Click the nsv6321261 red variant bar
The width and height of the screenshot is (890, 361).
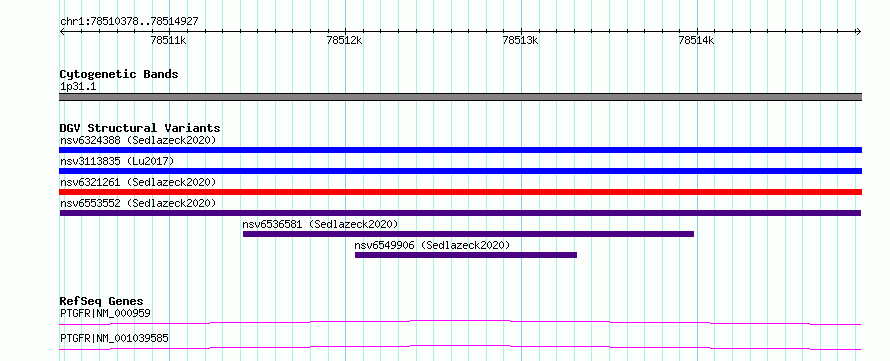tap(460, 192)
